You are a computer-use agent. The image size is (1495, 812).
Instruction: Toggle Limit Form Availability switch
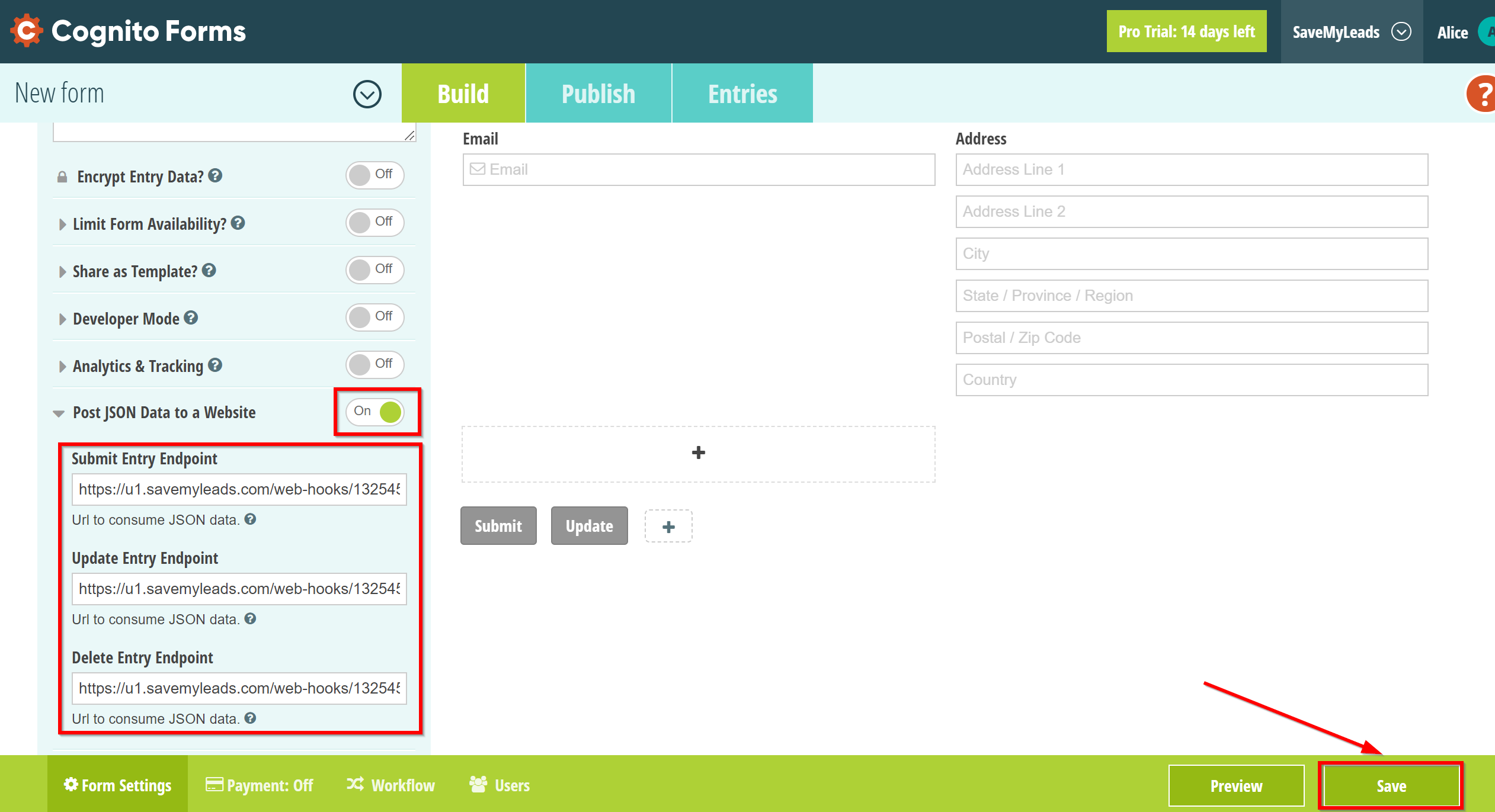point(375,222)
